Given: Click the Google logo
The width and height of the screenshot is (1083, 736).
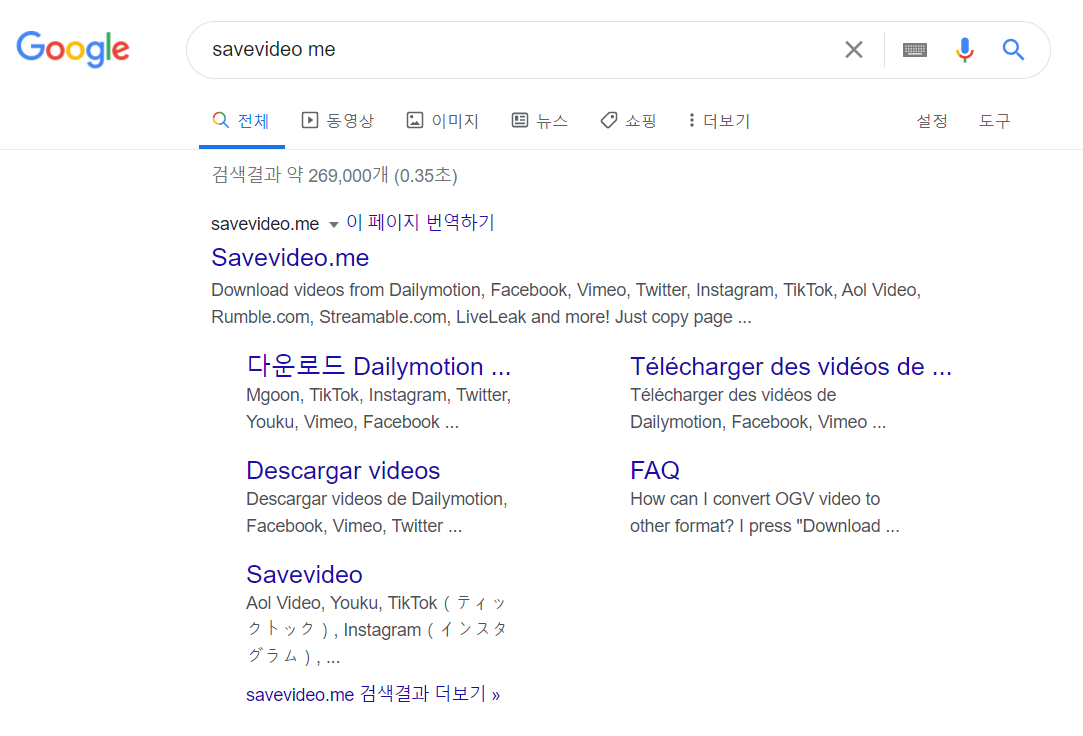Looking at the screenshot, I should (x=73, y=49).
